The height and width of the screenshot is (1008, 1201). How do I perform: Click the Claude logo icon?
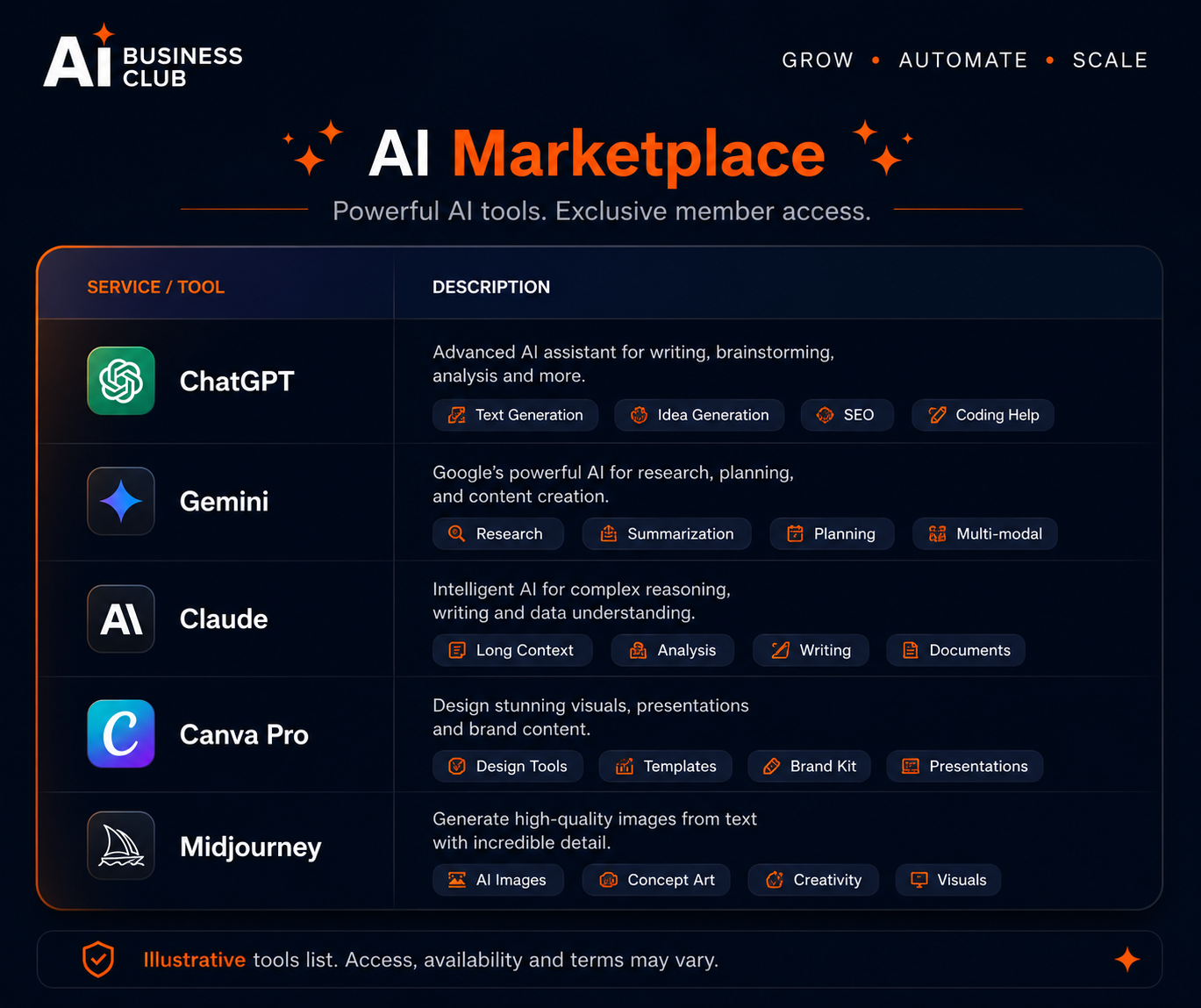tap(121, 618)
